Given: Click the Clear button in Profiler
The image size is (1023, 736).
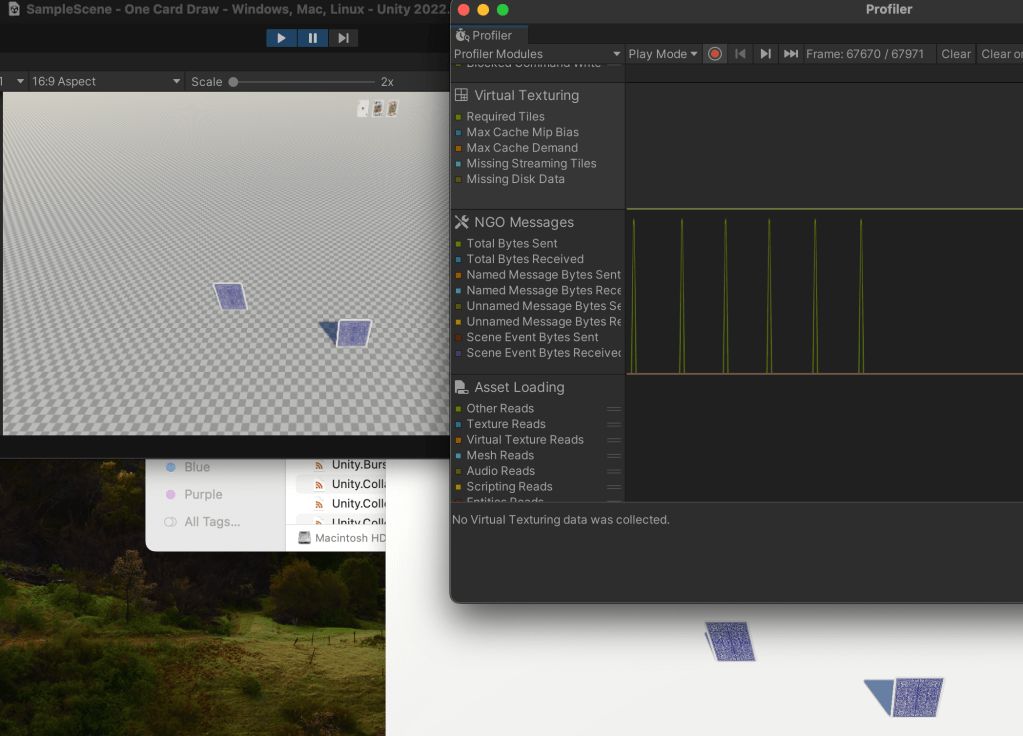Looking at the screenshot, I should coord(956,54).
